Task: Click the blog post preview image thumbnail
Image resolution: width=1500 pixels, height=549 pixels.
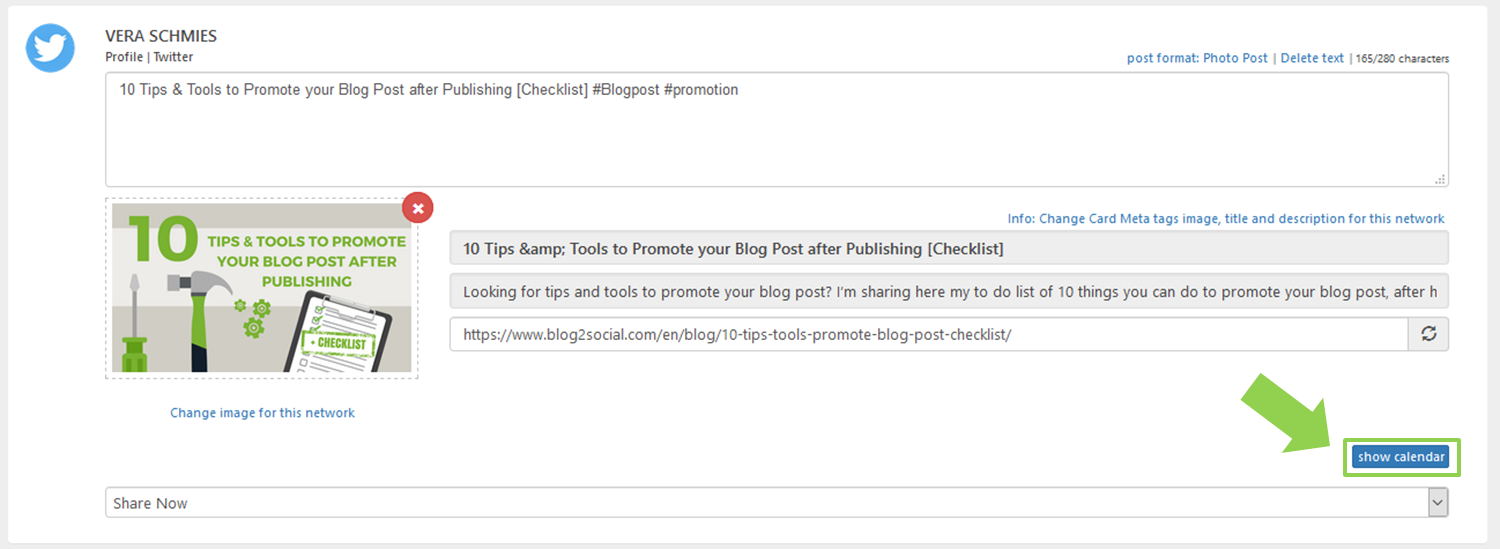Action: [262, 288]
